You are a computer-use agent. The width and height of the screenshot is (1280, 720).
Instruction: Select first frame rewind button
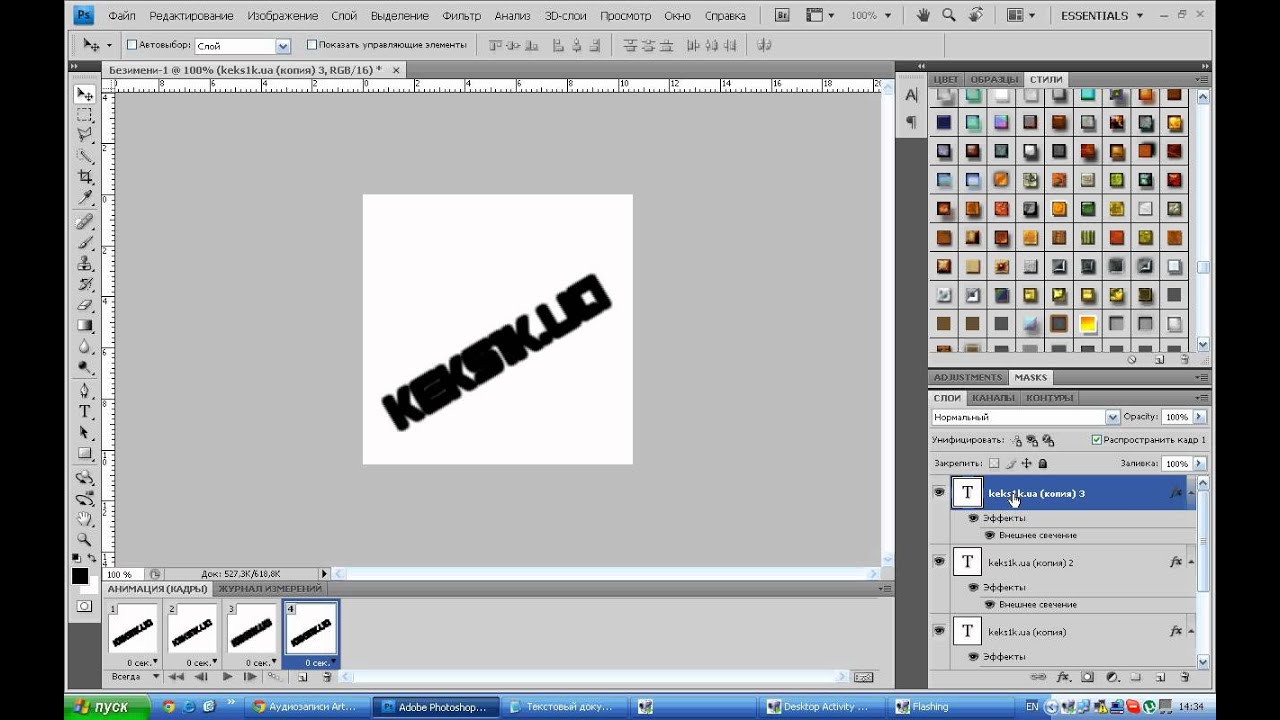pos(176,677)
